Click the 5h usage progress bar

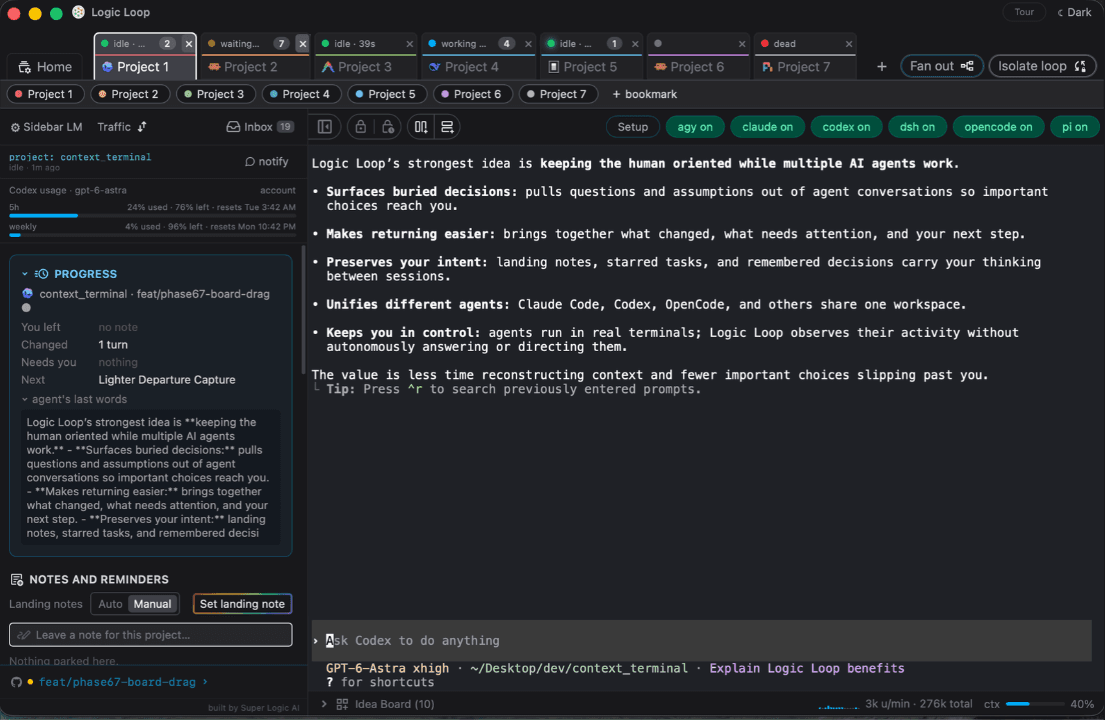(152, 216)
